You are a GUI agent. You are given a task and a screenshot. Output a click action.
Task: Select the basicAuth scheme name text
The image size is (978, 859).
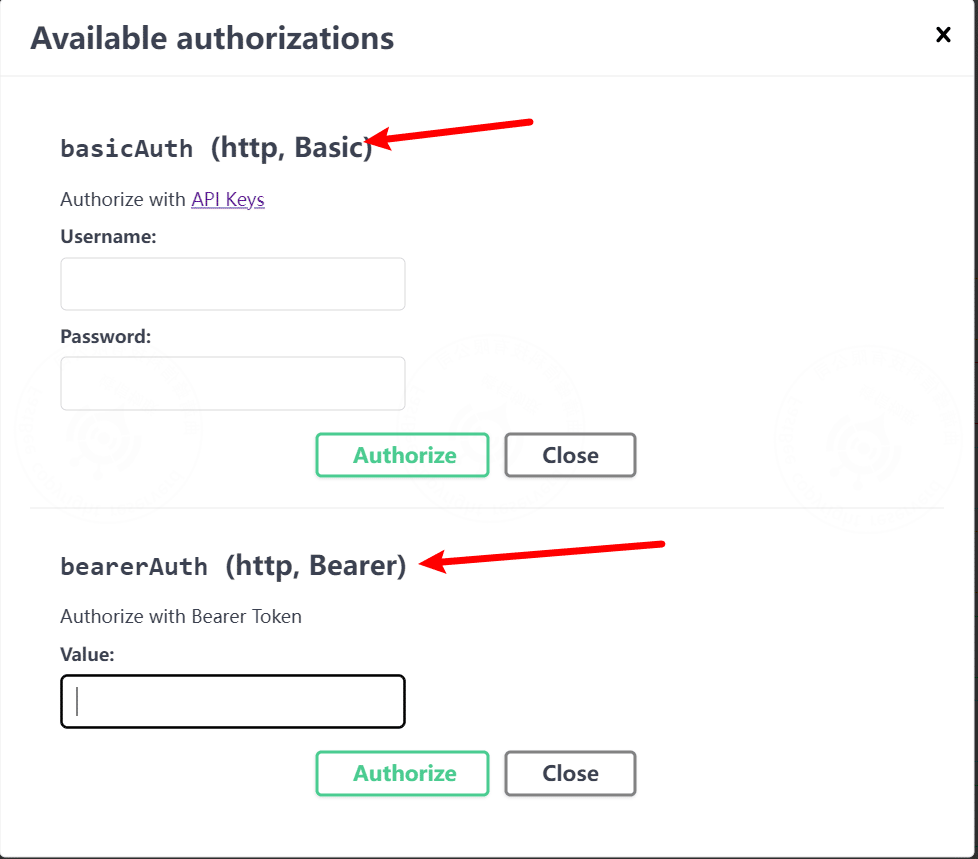pyautogui.click(x=127, y=149)
